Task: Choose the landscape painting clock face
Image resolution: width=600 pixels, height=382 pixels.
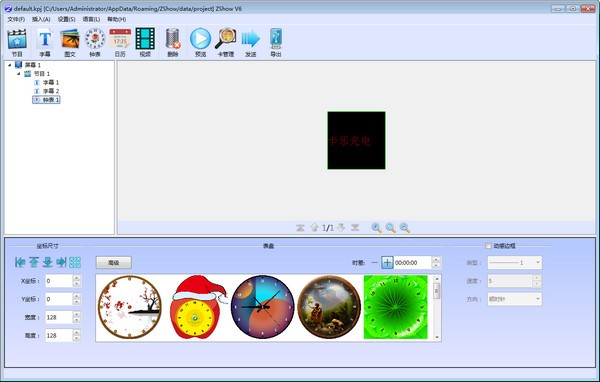Action: click(329, 307)
